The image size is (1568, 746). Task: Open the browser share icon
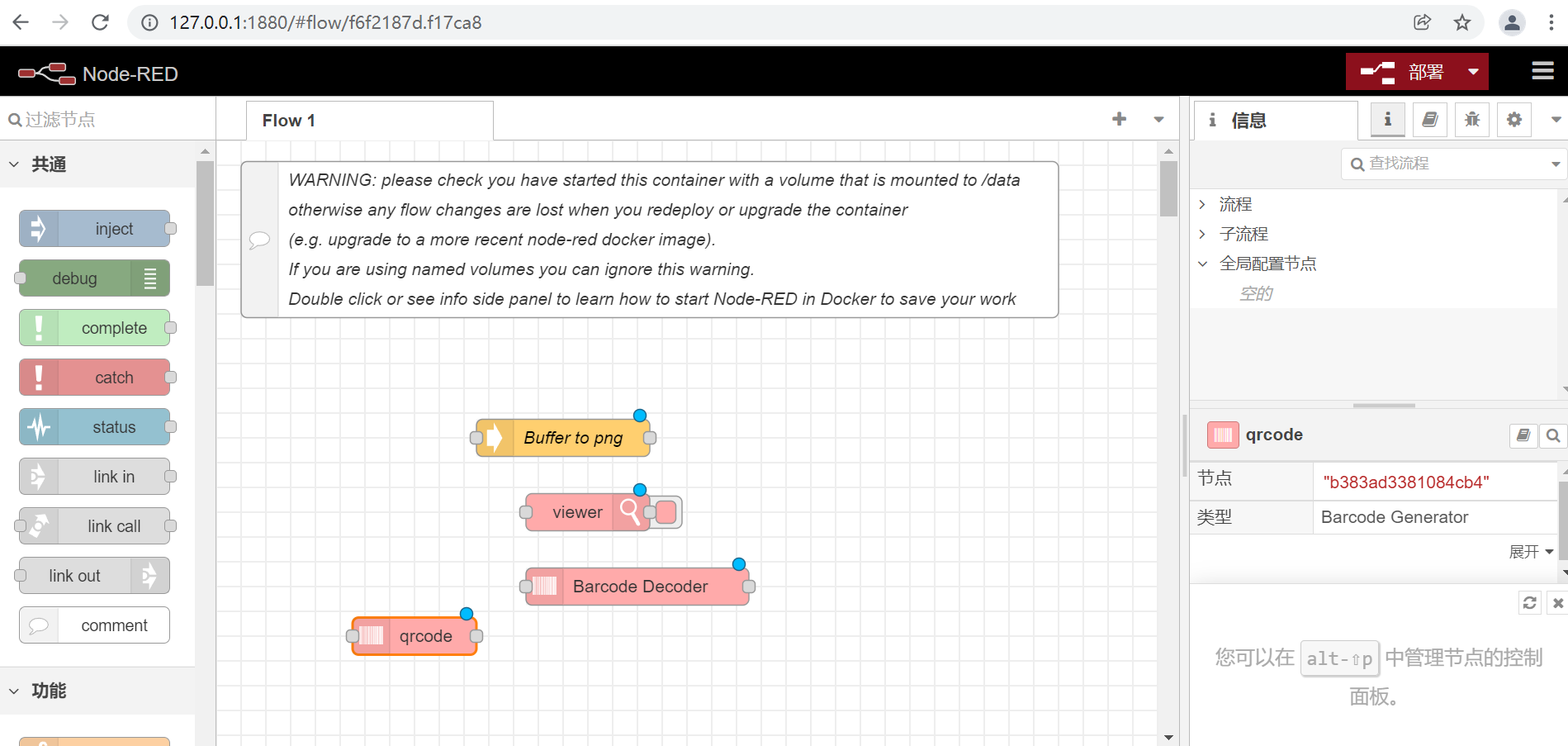point(1422,22)
